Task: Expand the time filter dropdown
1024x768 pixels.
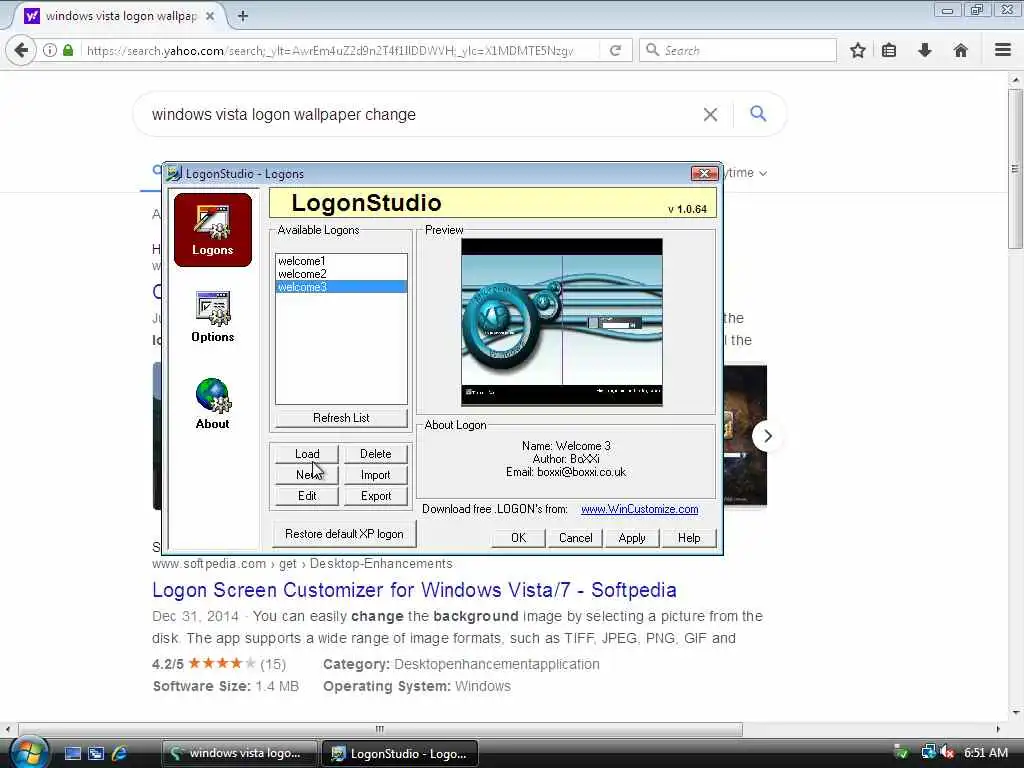Action: [746, 173]
